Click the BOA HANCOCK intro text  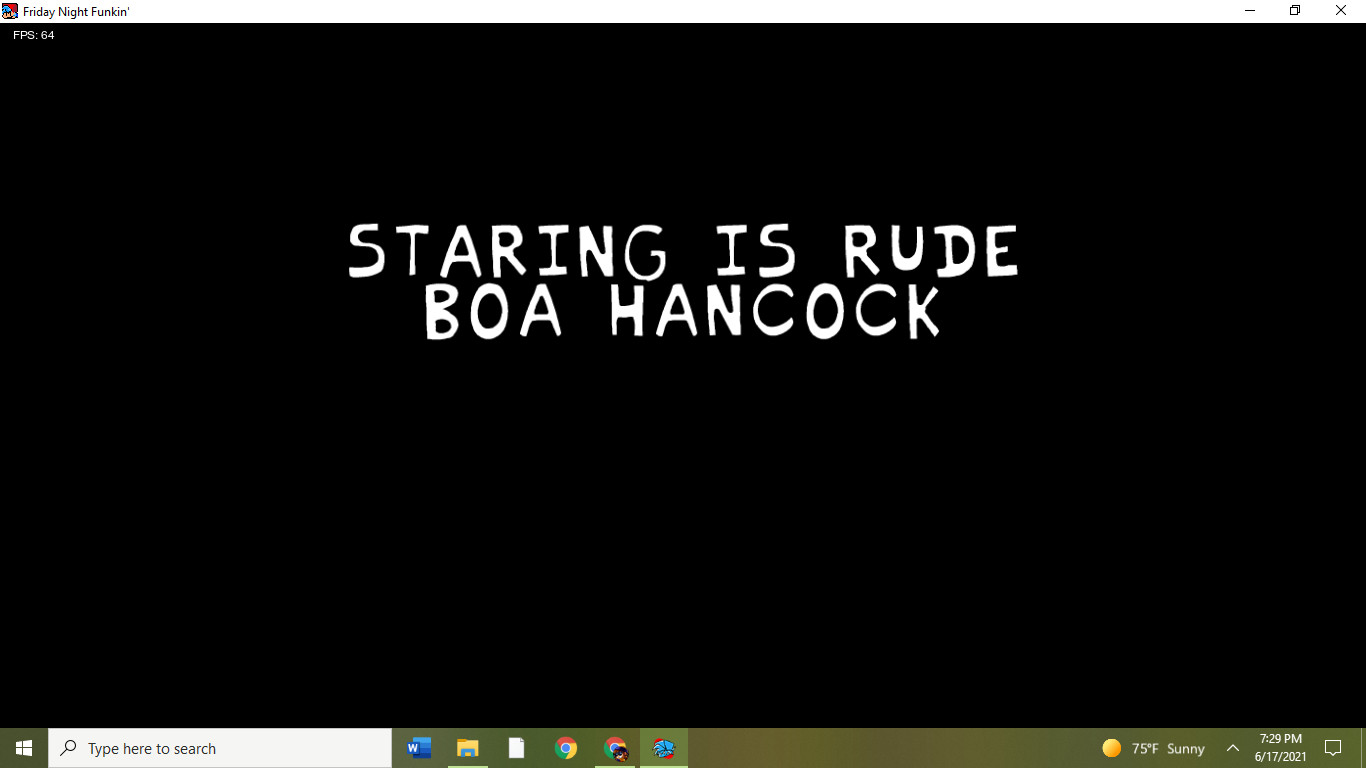point(682,311)
